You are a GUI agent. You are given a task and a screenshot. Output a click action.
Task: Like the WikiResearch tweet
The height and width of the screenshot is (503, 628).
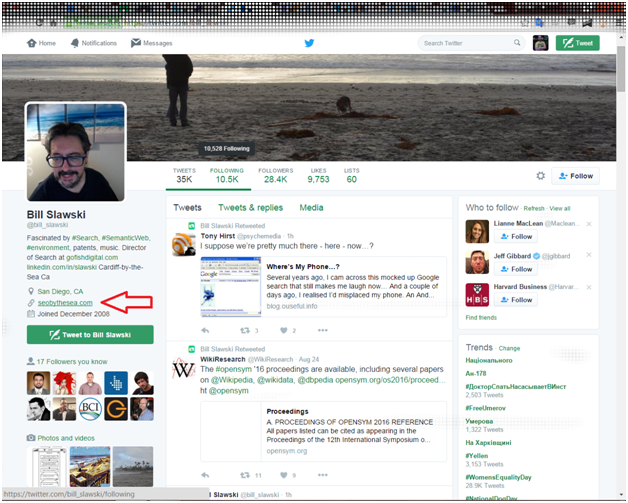[284, 475]
